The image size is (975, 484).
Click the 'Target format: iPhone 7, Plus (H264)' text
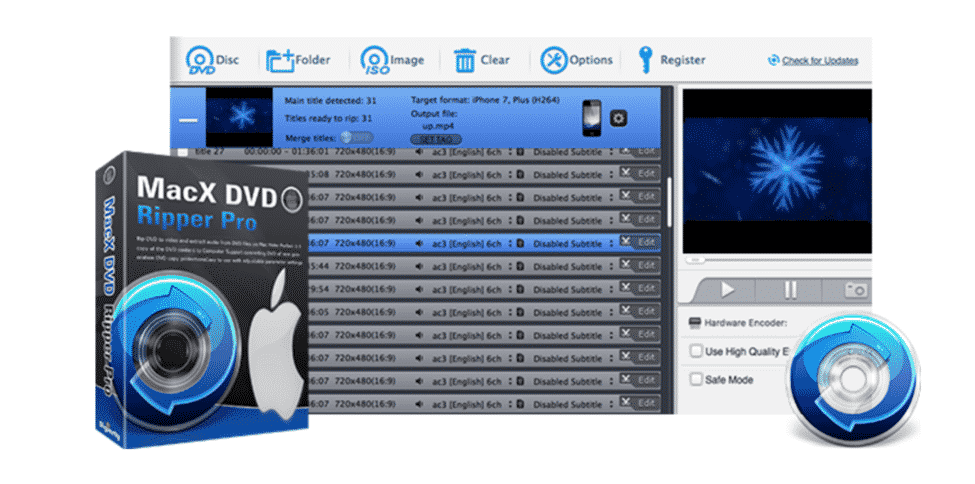pyautogui.click(x=487, y=100)
